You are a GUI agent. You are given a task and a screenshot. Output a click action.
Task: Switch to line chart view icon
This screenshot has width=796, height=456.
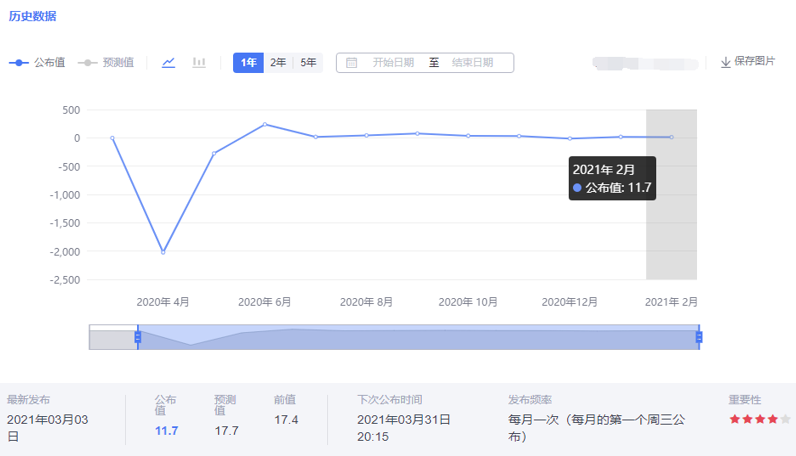pyautogui.click(x=169, y=62)
